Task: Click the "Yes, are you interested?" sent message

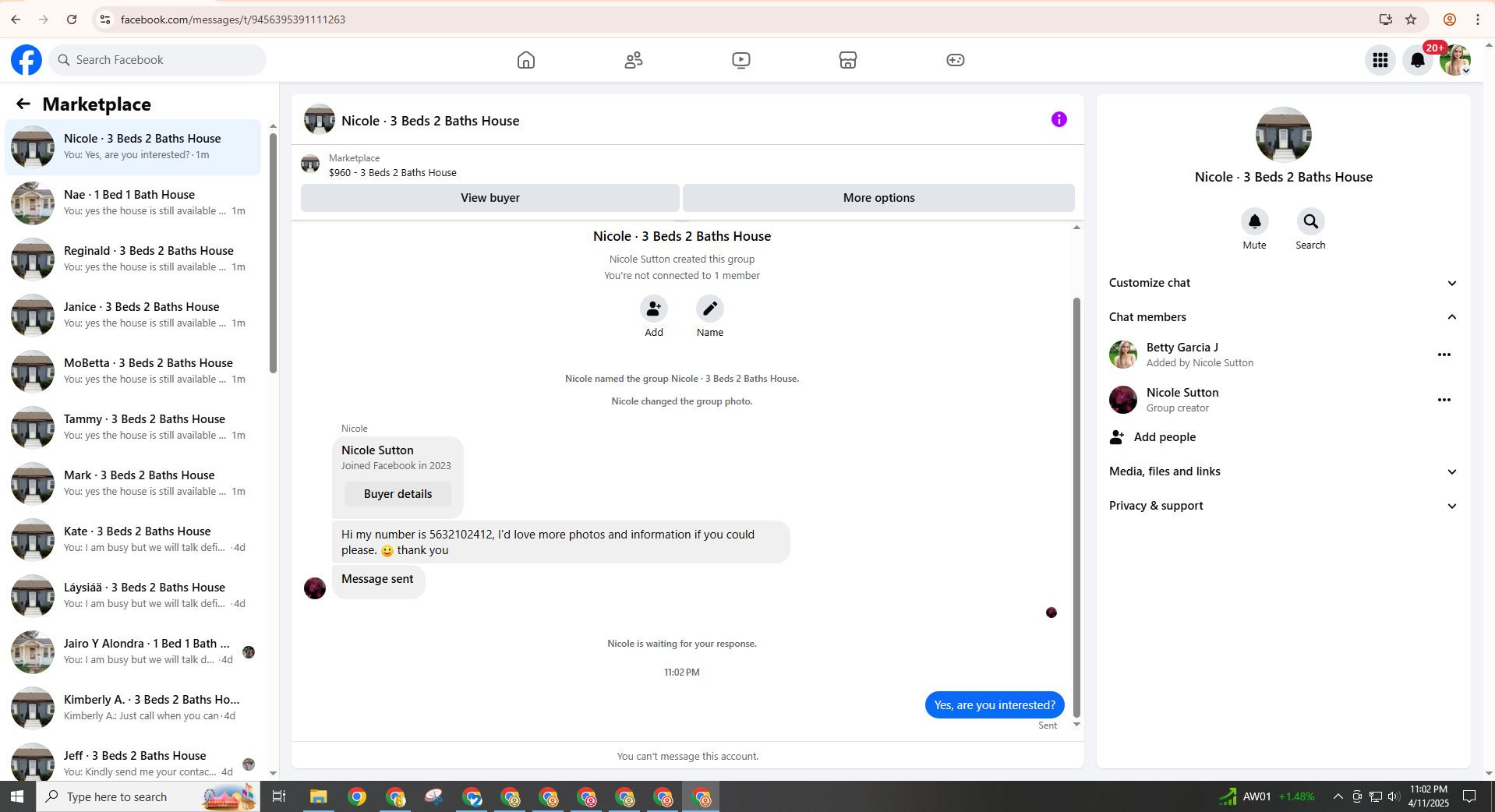Action: tap(995, 705)
